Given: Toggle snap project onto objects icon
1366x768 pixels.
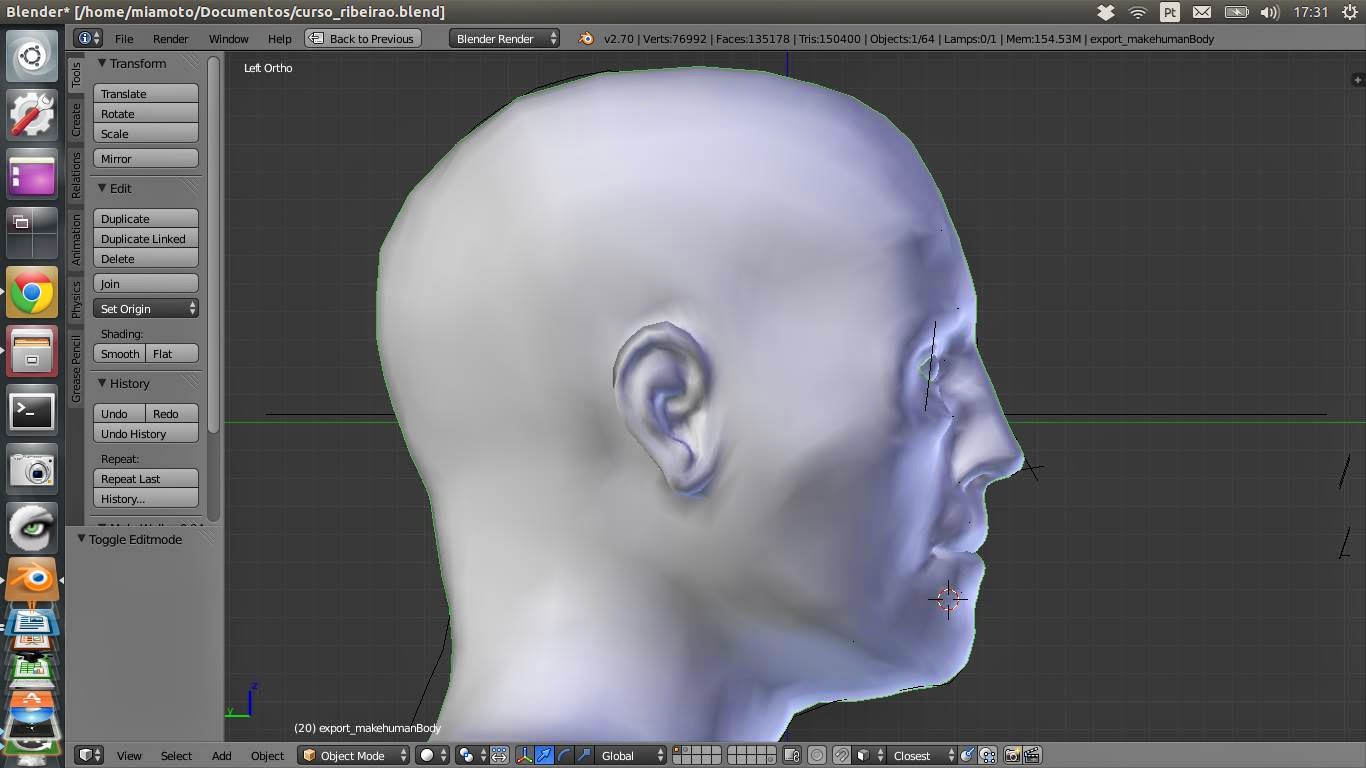Looking at the screenshot, I should click(987, 755).
